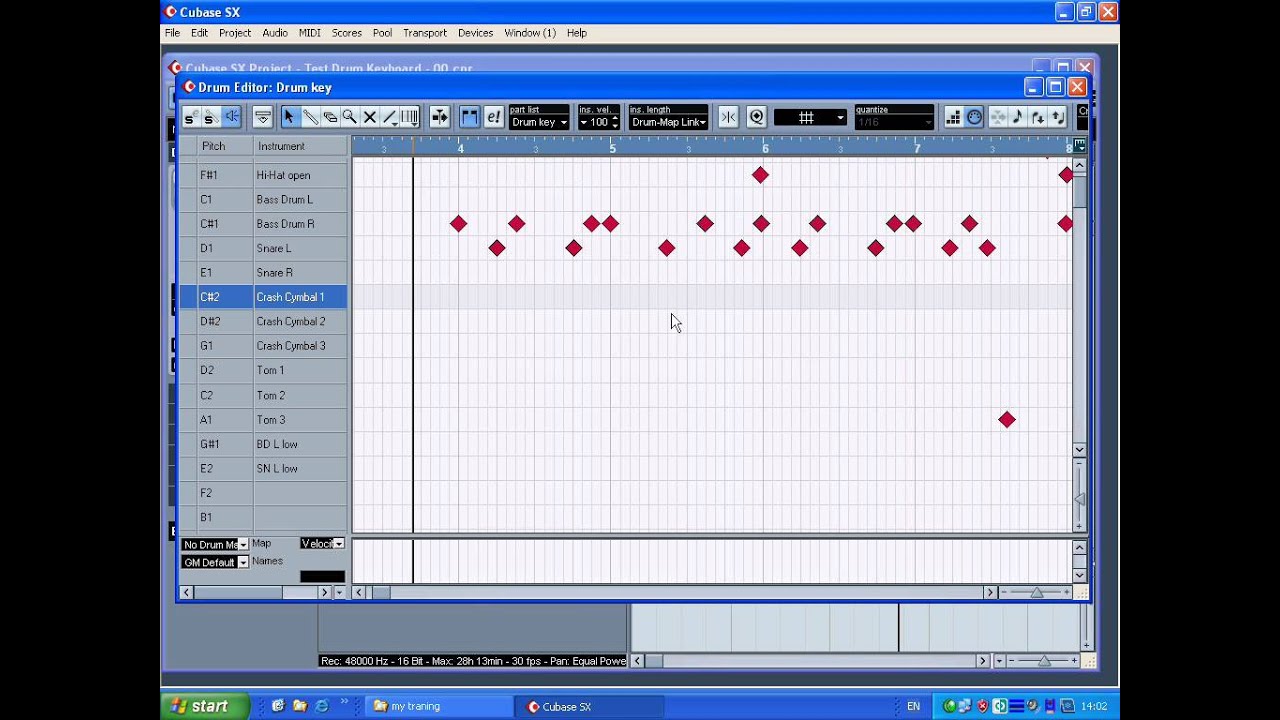Select the Mute (X) tool
The width and height of the screenshot is (1280, 720).
pyautogui.click(x=370, y=118)
